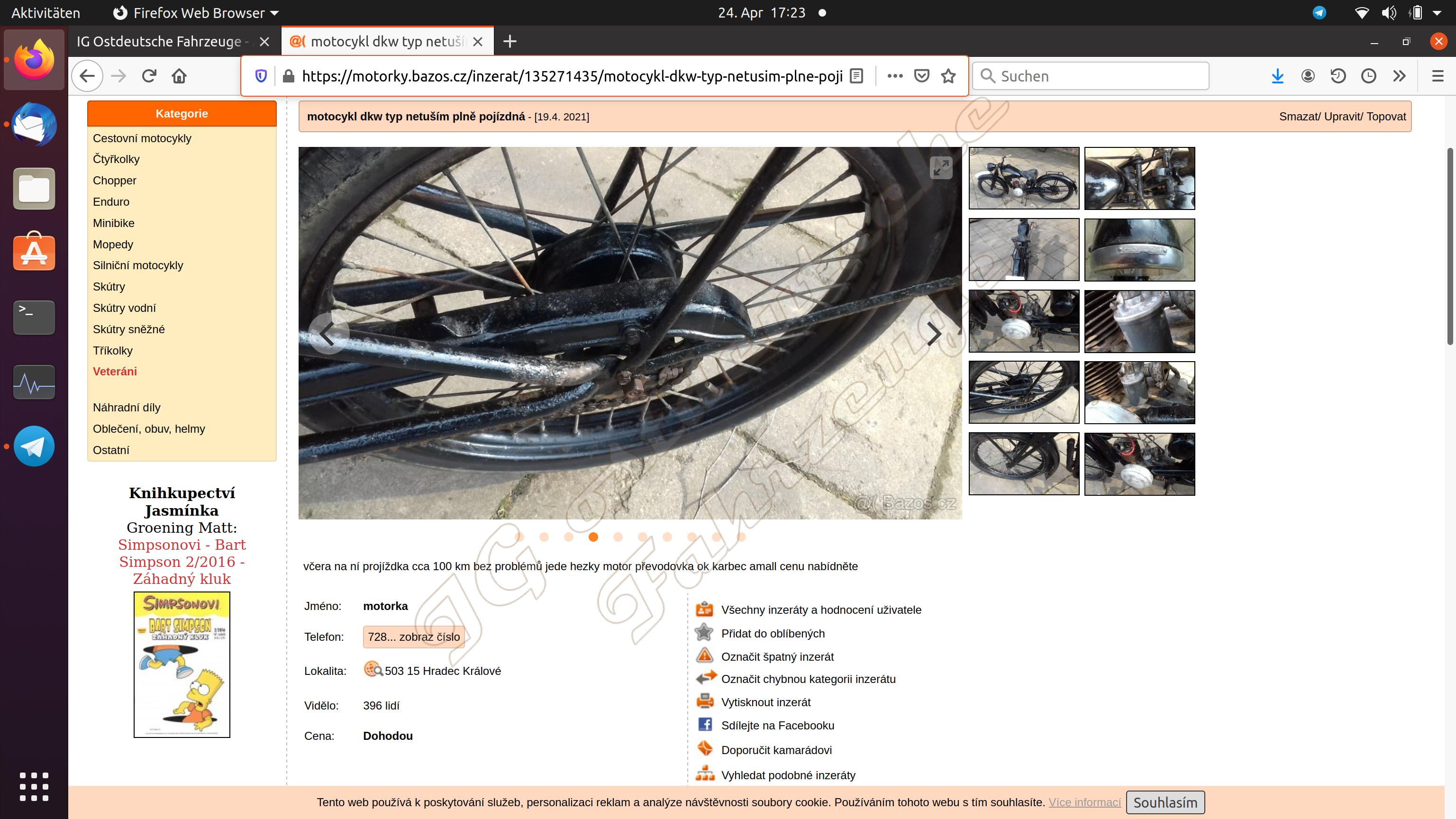This screenshot has width=1456, height=819.
Task: Open Enduro category
Action: tap(111, 202)
